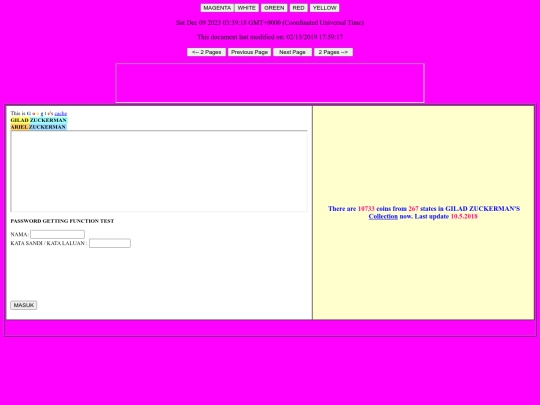Open the Google cache link
540x405 pixels.
click(61, 113)
